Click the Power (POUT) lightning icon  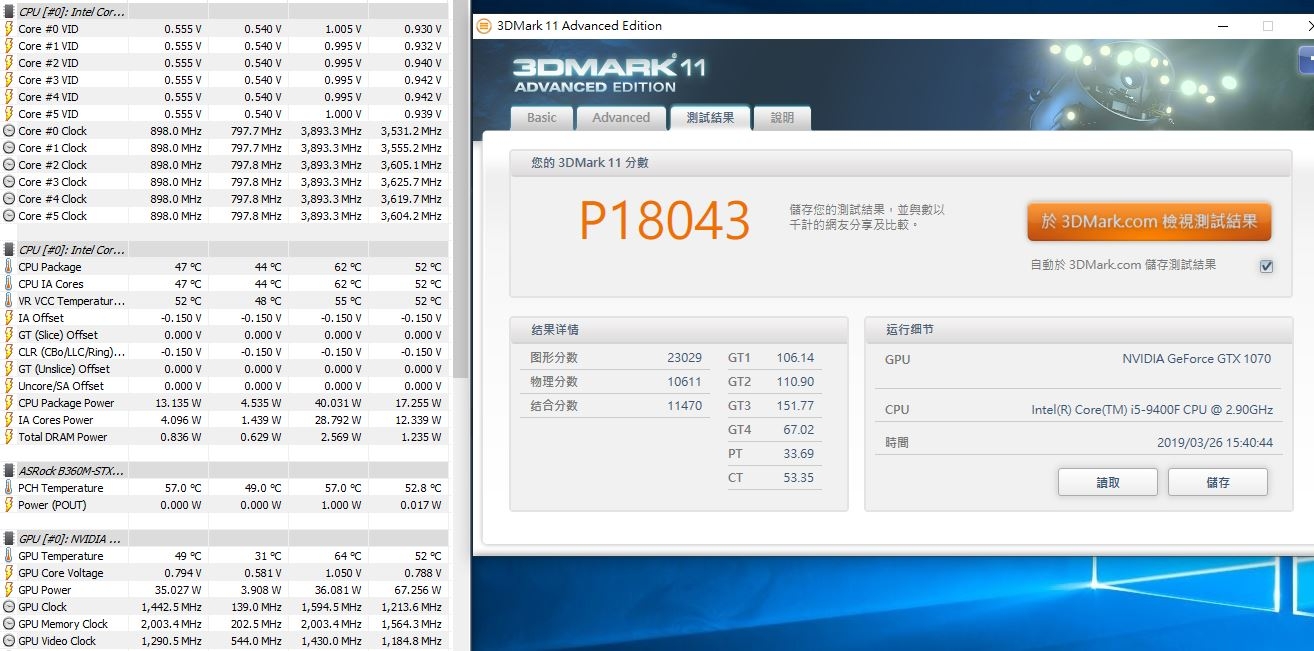pyautogui.click(x=9, y=505)
